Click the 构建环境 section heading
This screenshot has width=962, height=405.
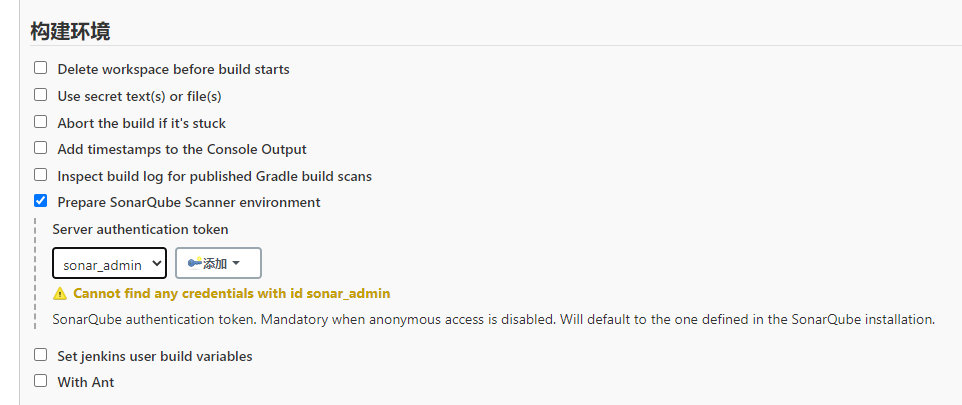[x=71, y=31]
